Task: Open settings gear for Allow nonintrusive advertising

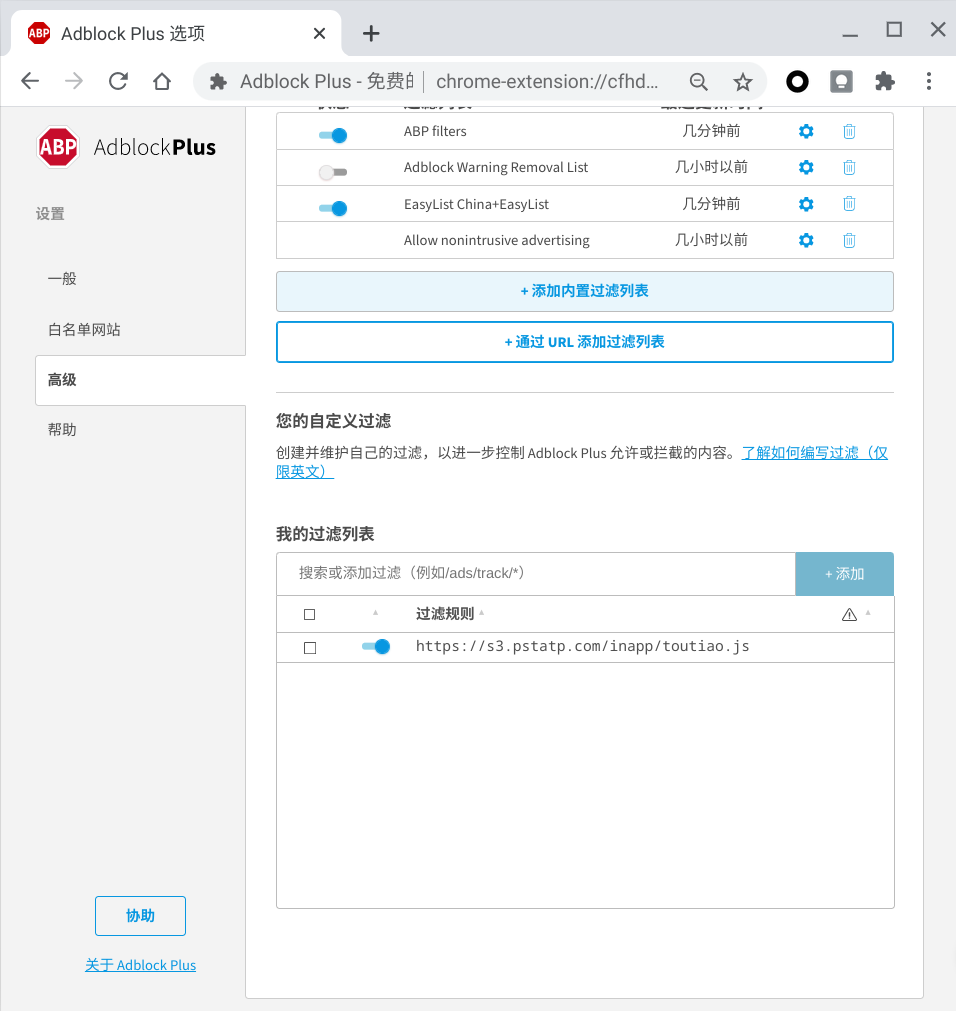Action: (806, 240)
